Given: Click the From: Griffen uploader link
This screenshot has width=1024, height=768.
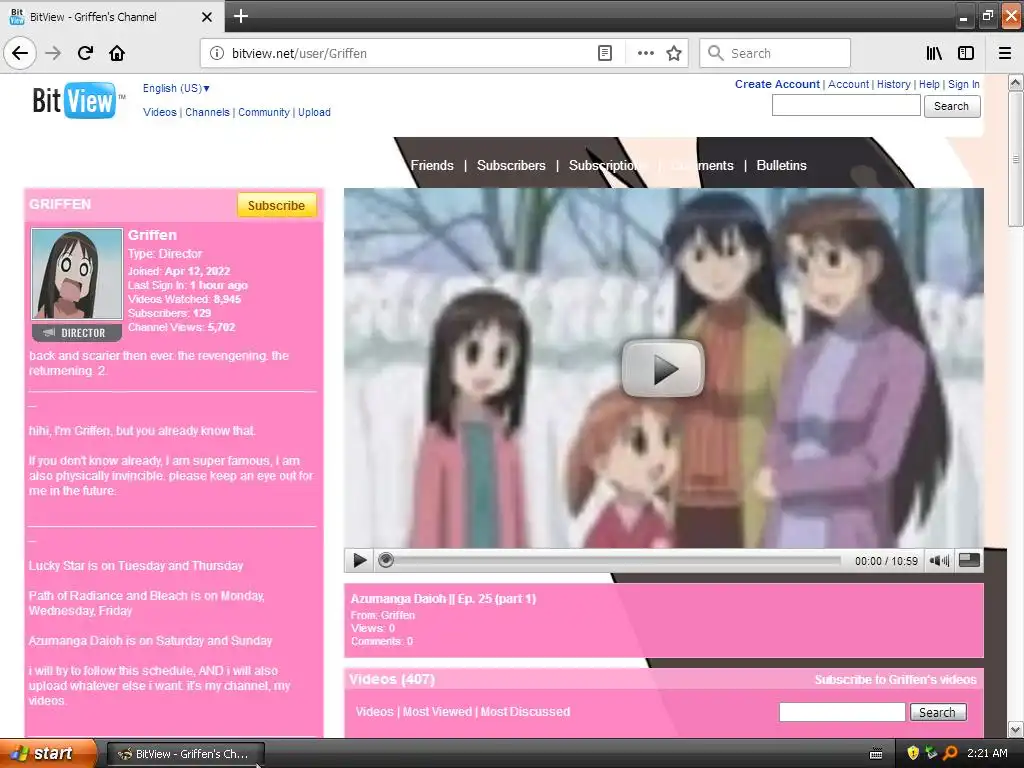Looking at the screenshot, I should click(x=398, y=615).
